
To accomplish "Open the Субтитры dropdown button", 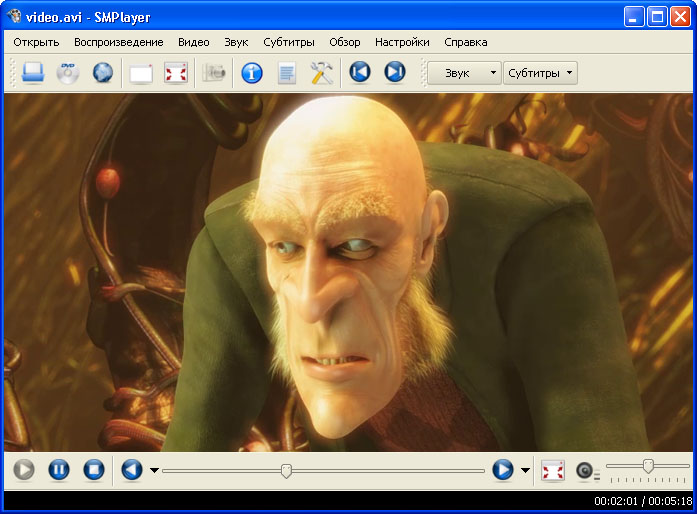I will [x=540, y=73].
